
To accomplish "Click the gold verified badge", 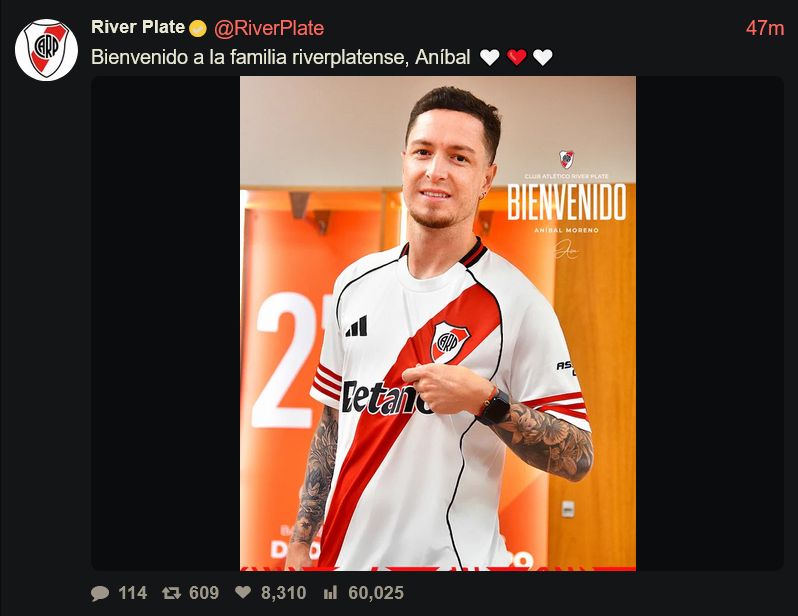I will (x=198, y=29).
